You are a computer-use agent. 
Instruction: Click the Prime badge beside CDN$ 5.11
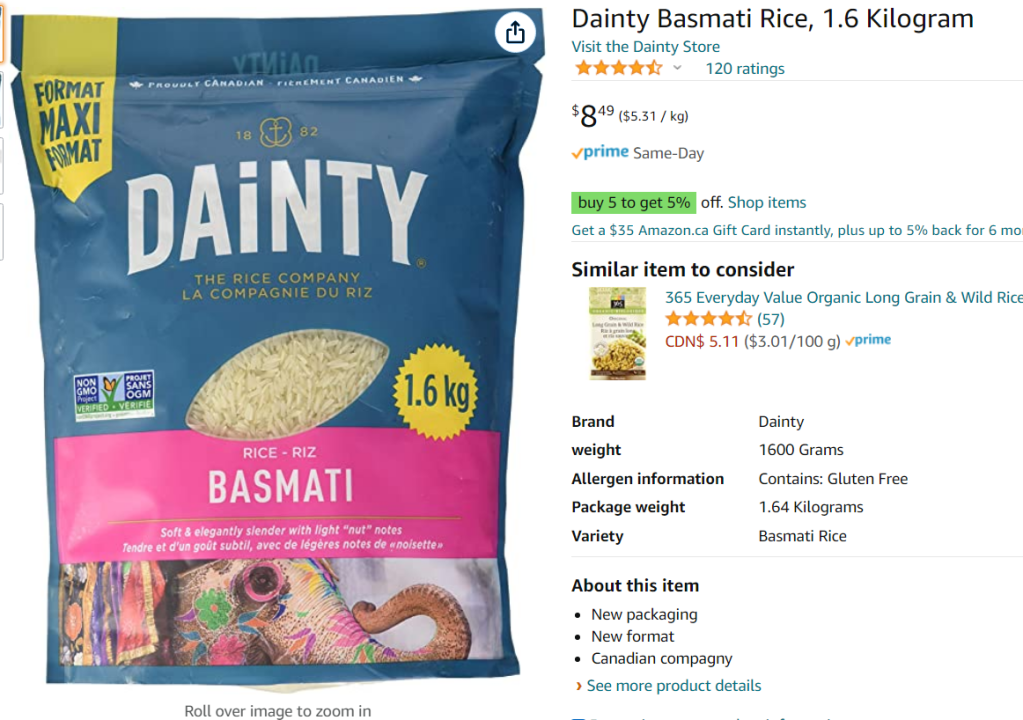[x=868, y=340]
